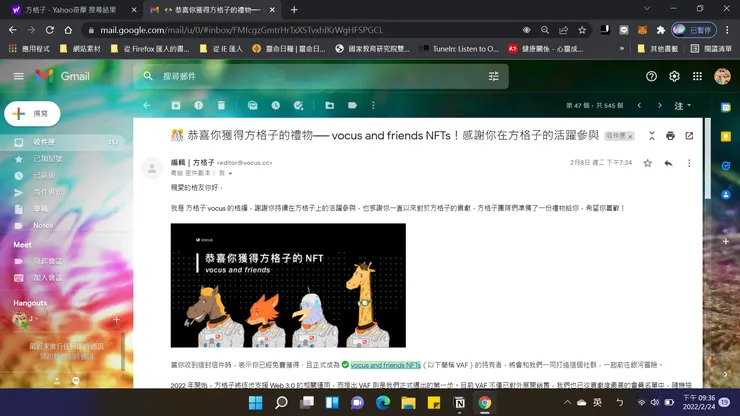Open Gmail Support help icon

point(651,76)
